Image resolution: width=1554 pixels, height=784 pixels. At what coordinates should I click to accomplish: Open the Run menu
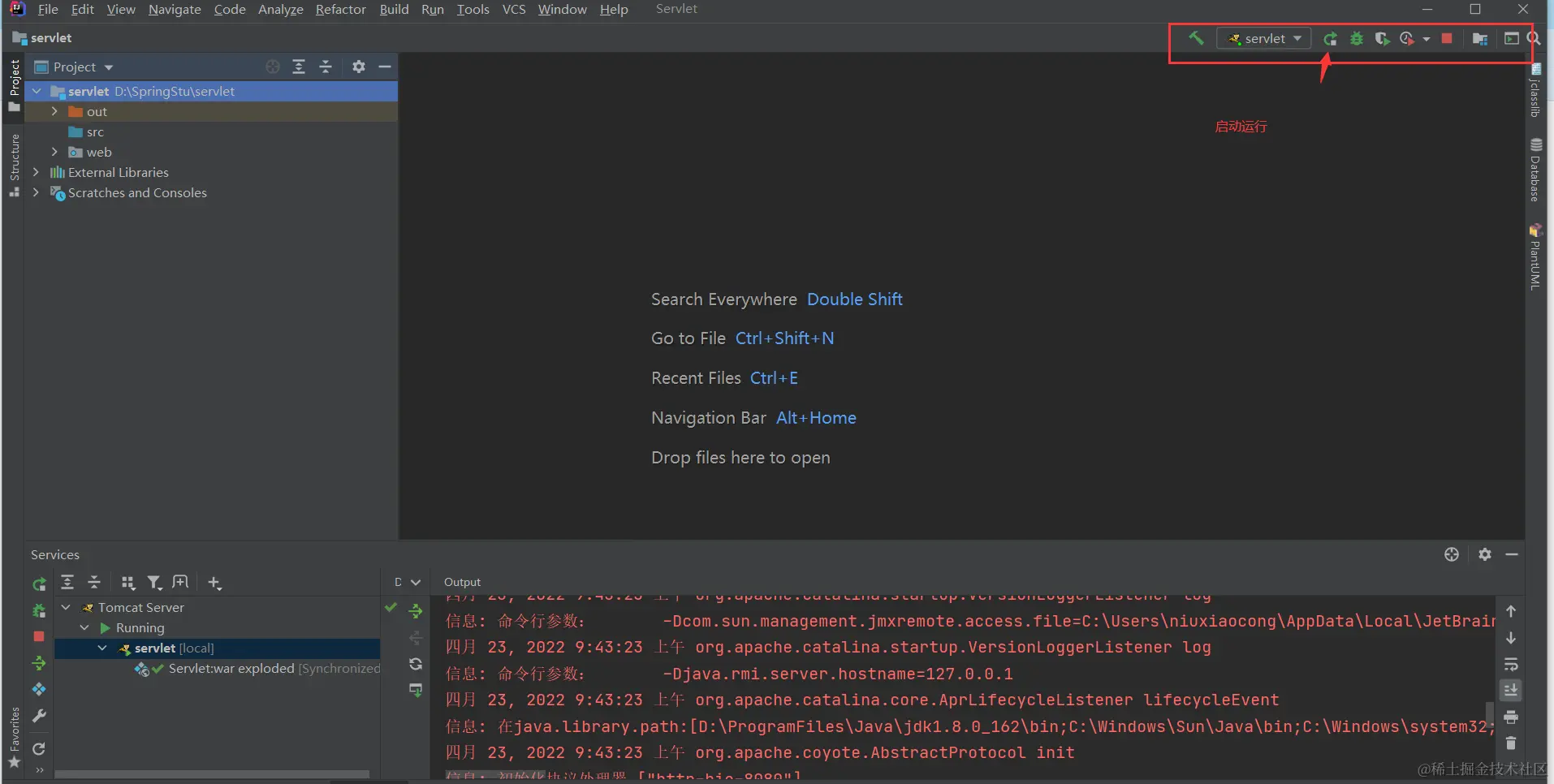[433, 10]
